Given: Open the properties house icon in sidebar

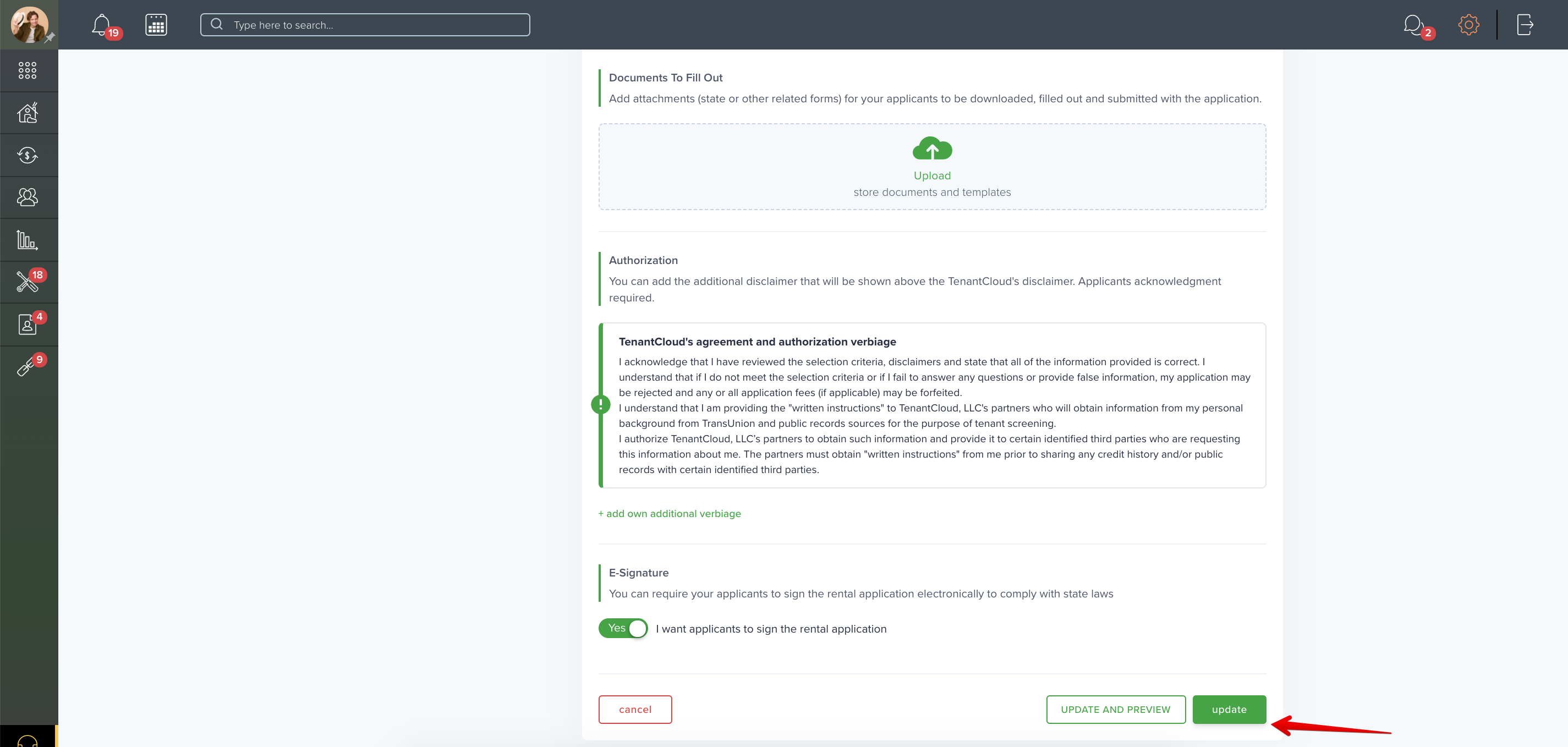Looking at the screenshot, I should (28, 113).
